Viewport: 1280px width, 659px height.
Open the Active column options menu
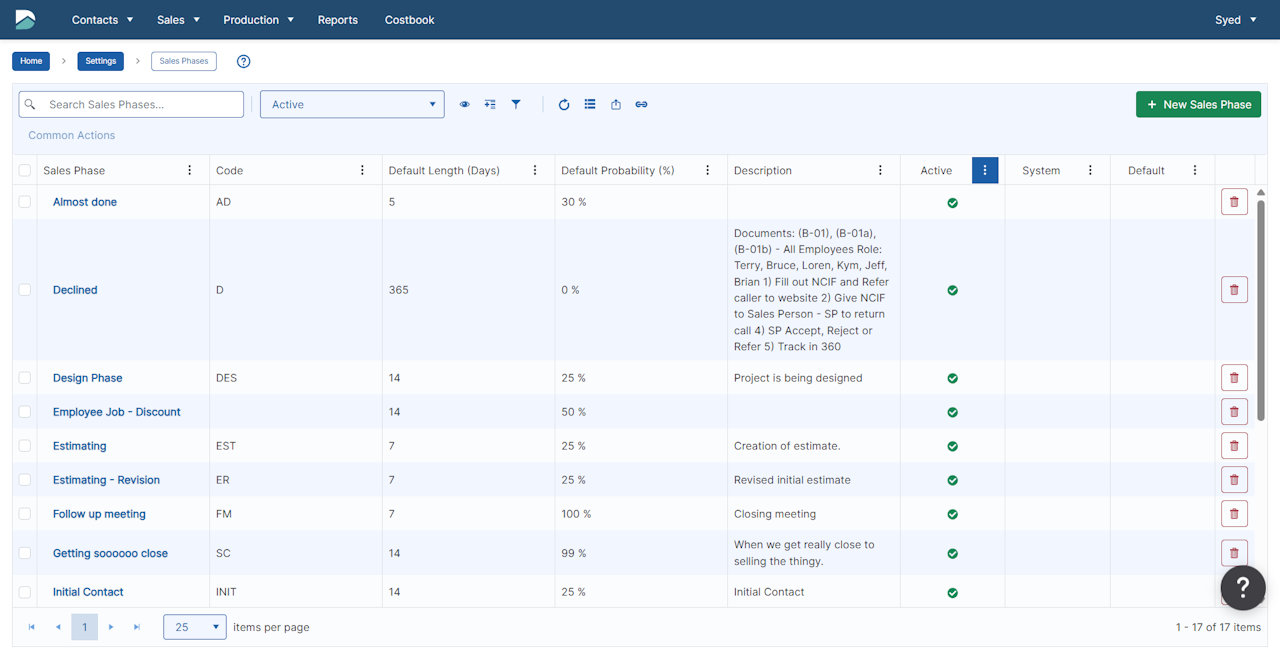[984, 171]
